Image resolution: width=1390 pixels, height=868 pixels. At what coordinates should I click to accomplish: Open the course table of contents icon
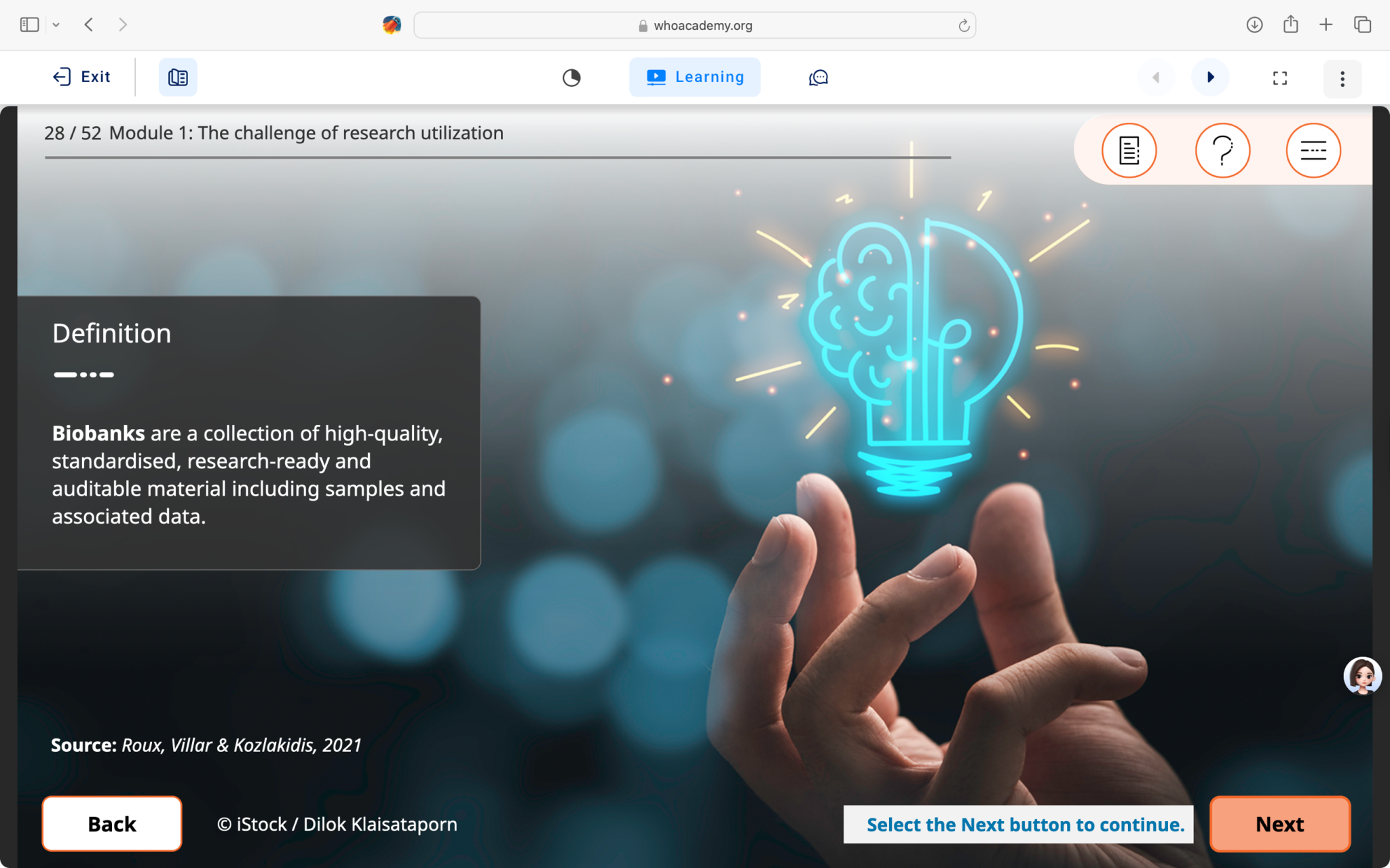click(x=178, y=77)
